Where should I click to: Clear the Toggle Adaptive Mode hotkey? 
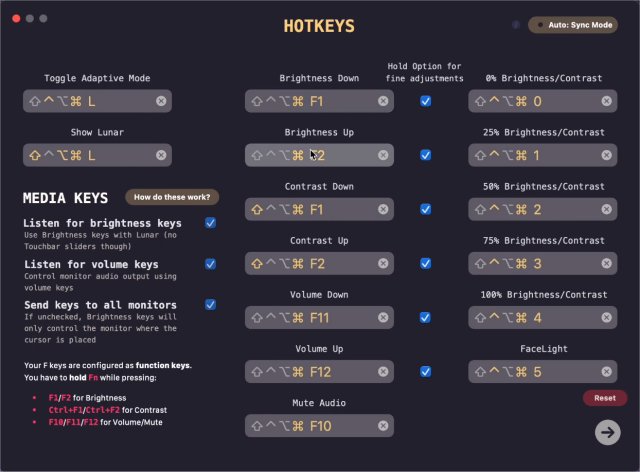pyautogui.click(x=162, y=101)
